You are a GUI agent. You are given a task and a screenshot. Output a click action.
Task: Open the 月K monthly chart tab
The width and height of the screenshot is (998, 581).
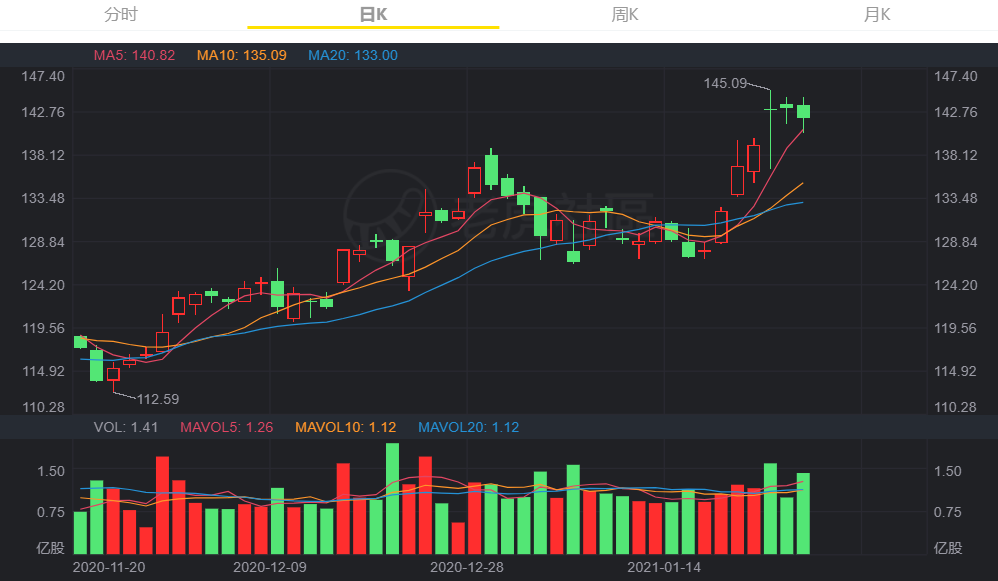(876, 14)
